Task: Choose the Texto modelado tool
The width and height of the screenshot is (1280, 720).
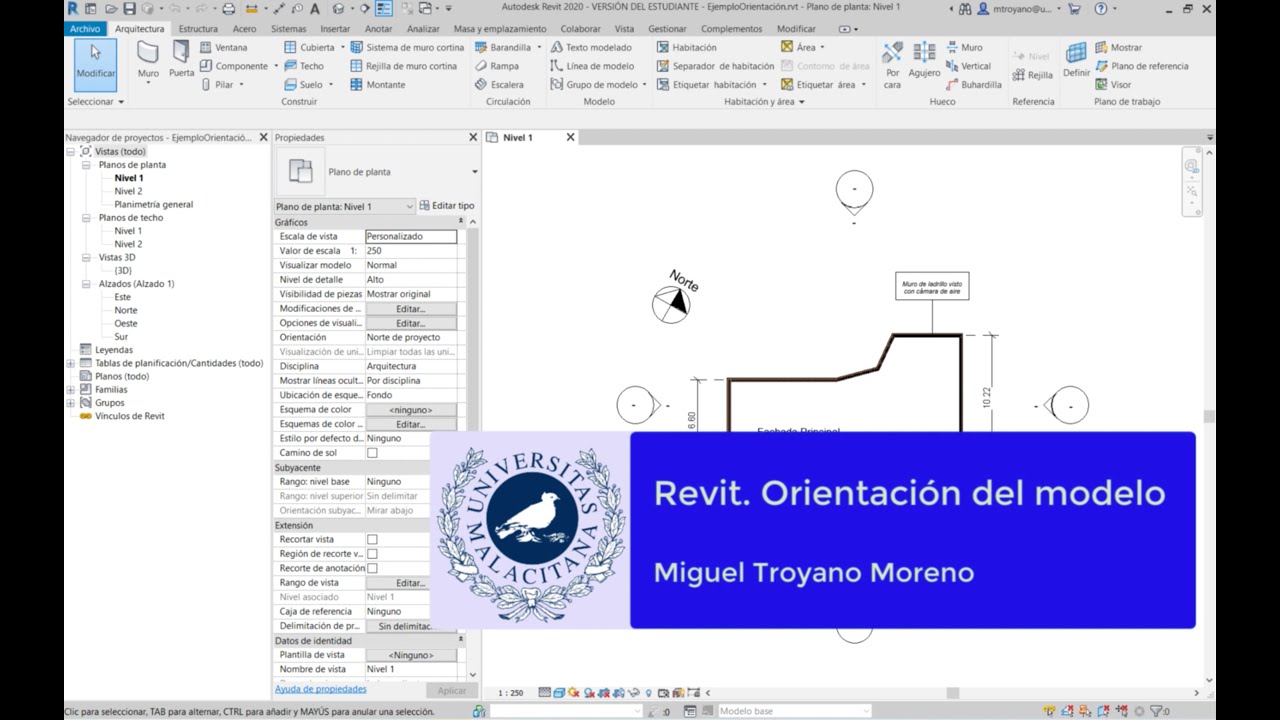Action: click(x=591, y=47)
